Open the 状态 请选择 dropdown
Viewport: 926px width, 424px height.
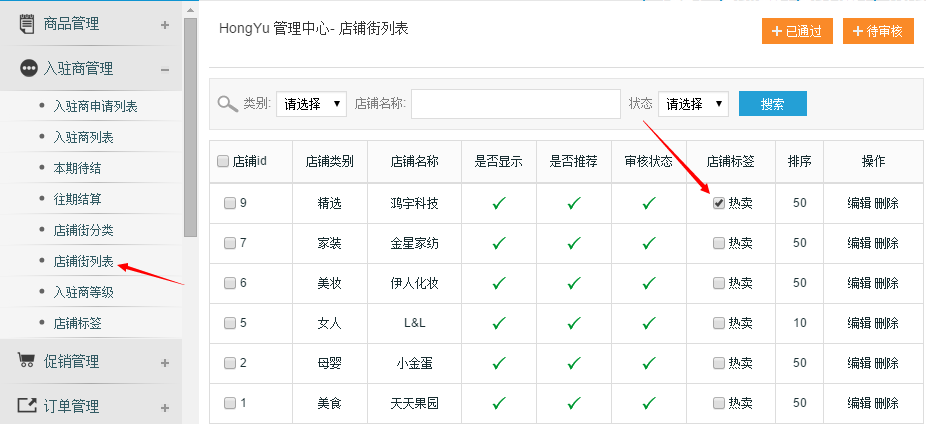(693, 104)
